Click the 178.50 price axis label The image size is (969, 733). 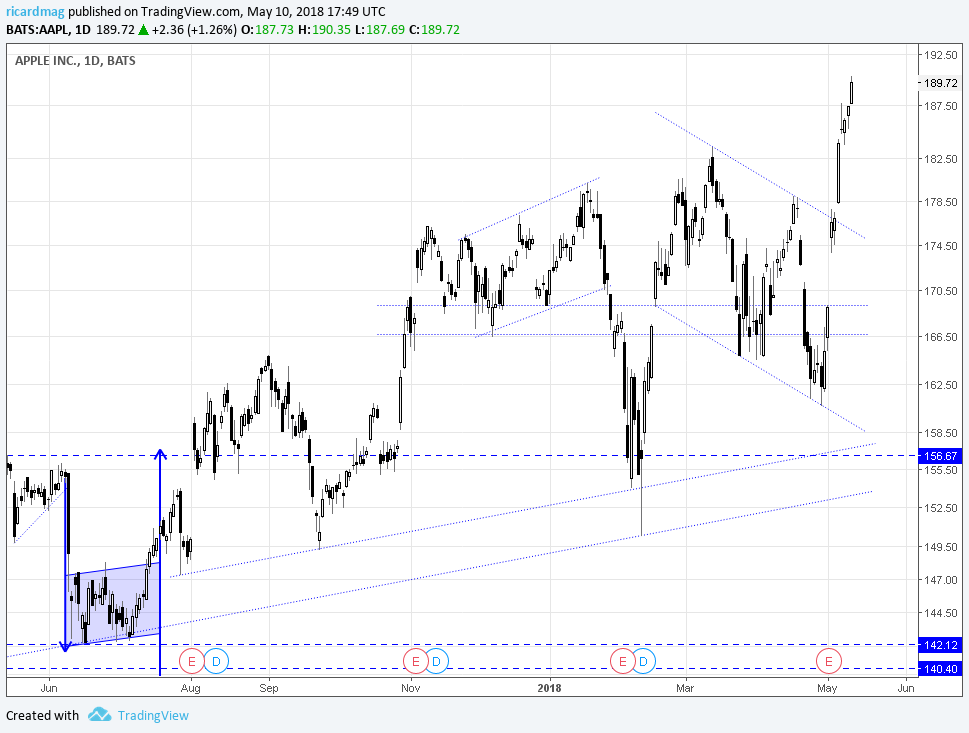[x=941, y=201]
